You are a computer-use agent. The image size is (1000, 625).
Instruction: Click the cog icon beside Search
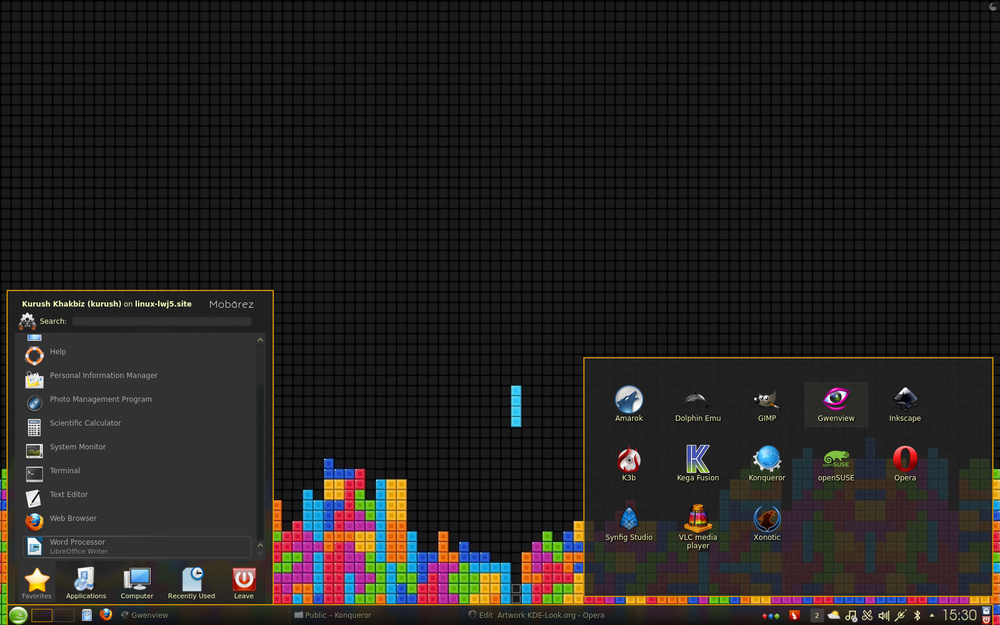(x=27, y=321)
